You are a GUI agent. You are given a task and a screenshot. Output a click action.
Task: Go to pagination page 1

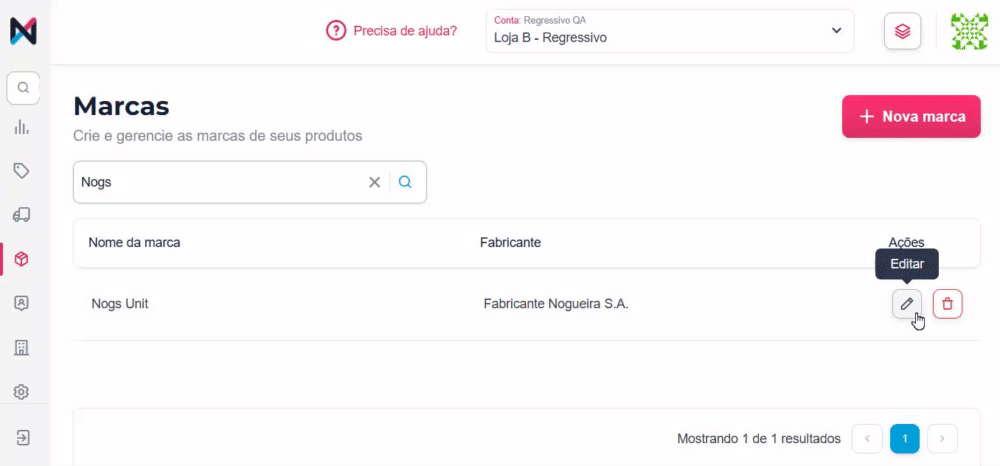click(904, 438)
